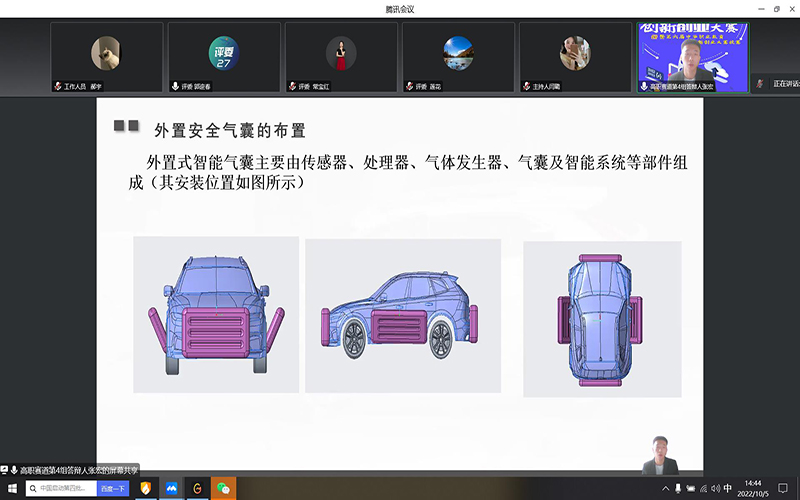Click the taskbar clock showing 14:44
This screenshot has height=500, width=800.
coord(751,488)
